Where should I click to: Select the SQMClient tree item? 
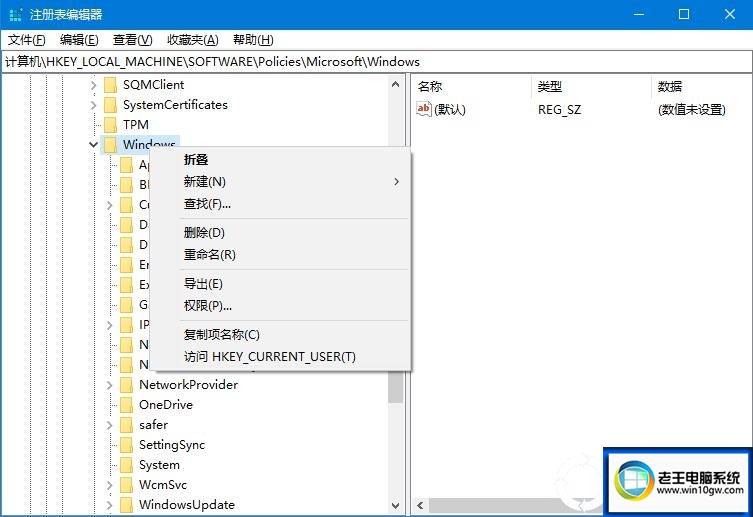click(153, 85)
